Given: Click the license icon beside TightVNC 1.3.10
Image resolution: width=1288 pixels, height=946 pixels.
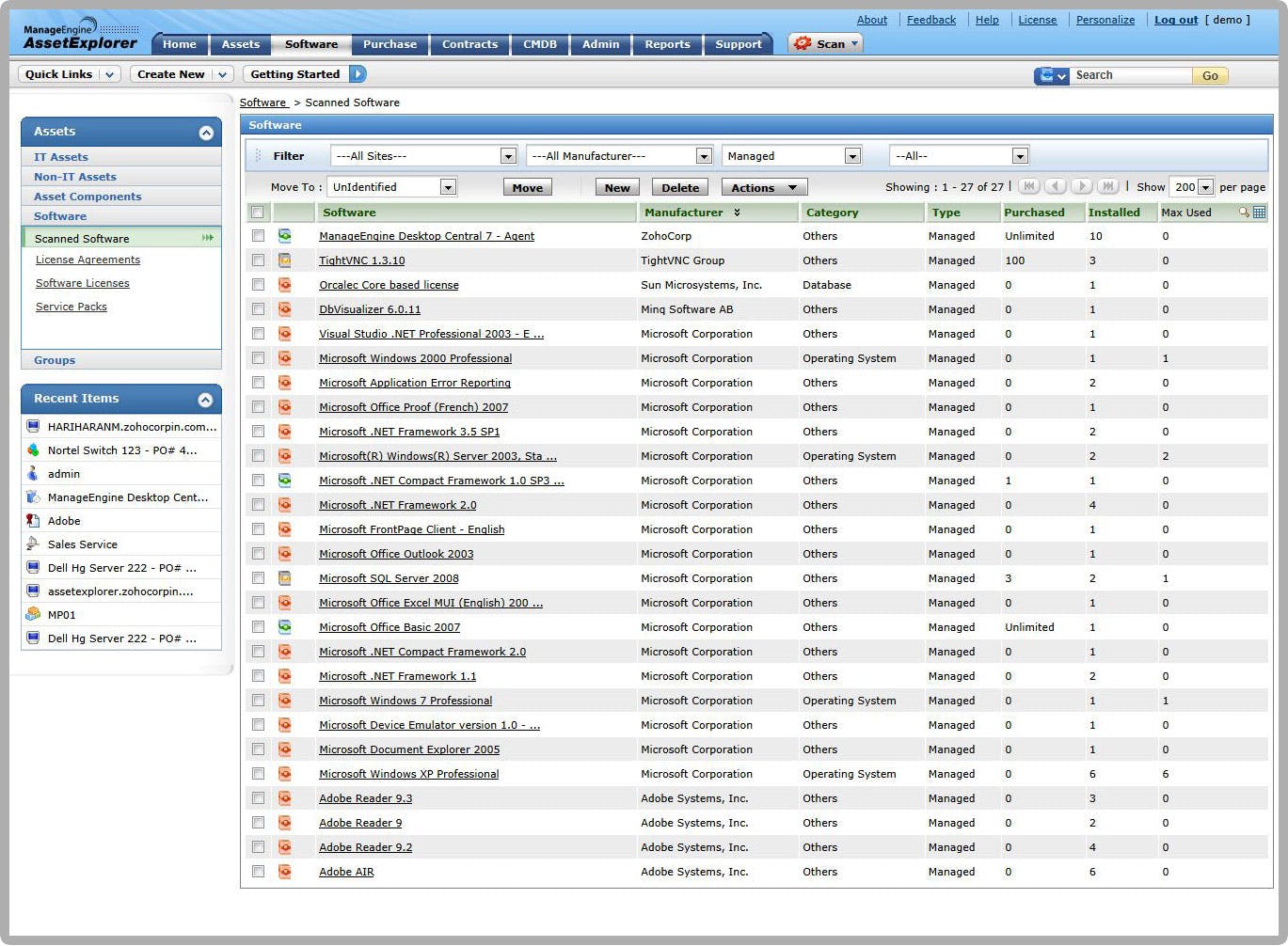Looking at the screenshot, I should (284, 260).
